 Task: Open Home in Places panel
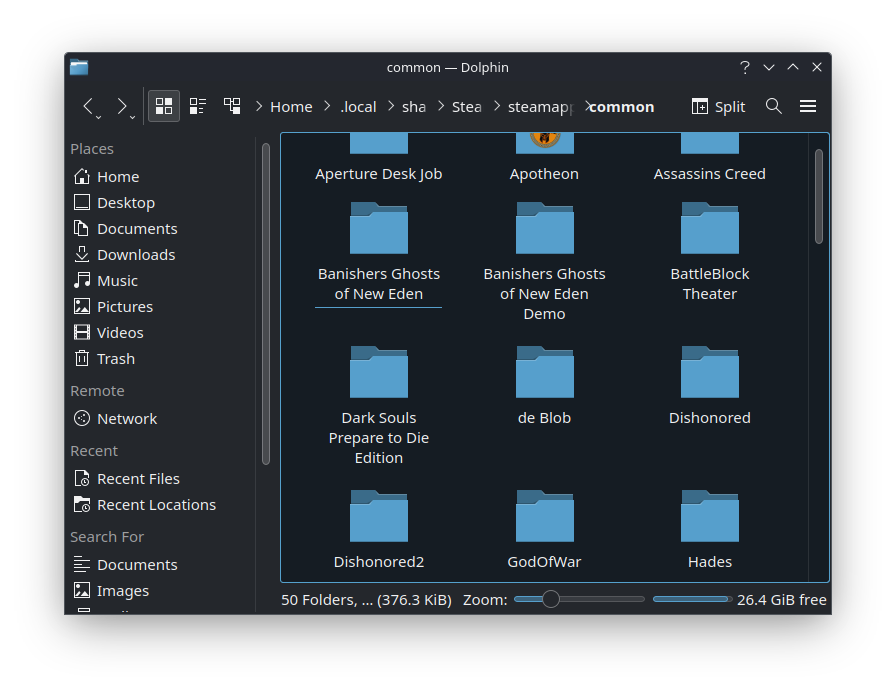(161, 177)
